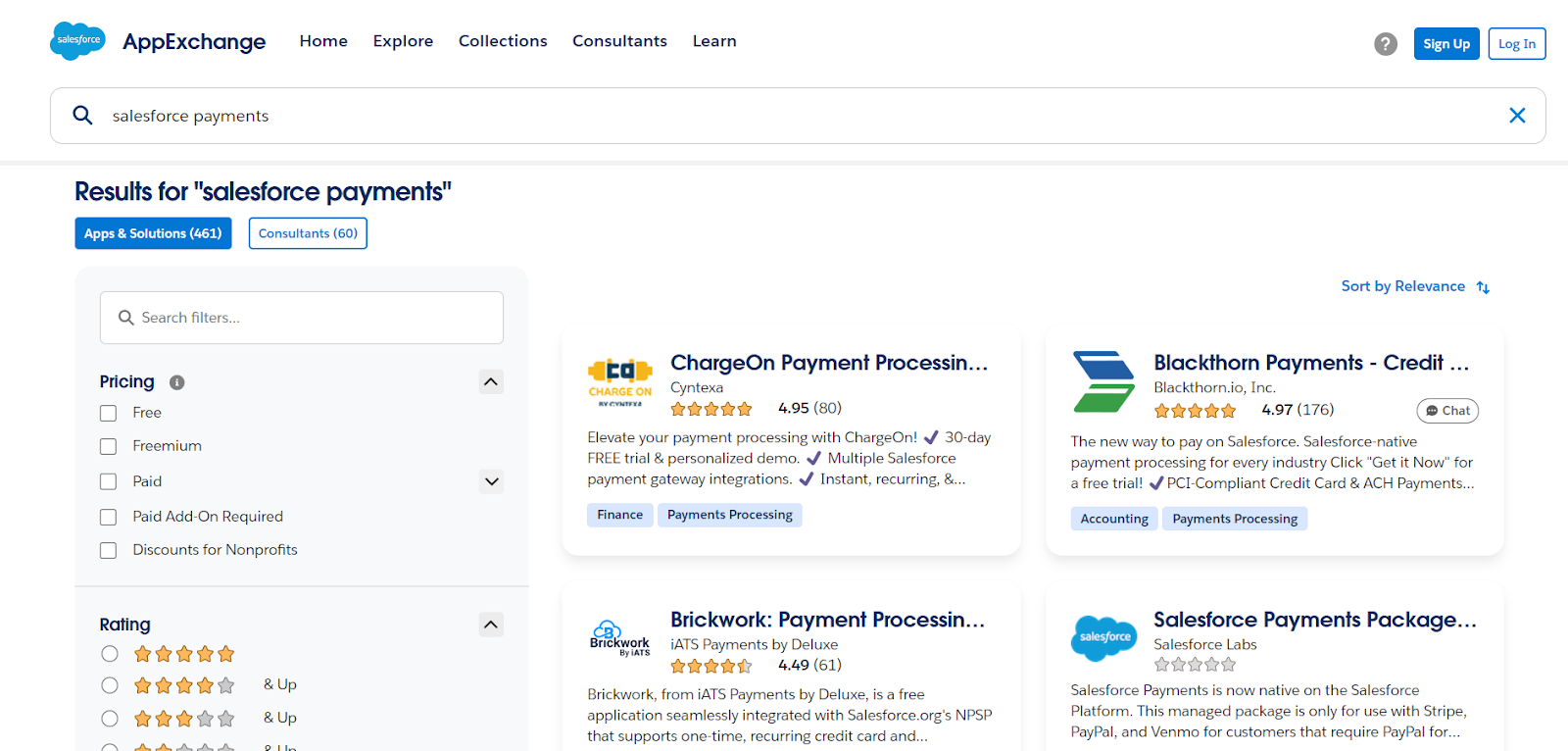The width and height of the screenshot is (1568, 751).
Task: Switch to Consultants (60) tab
Action: coord(308,233)
